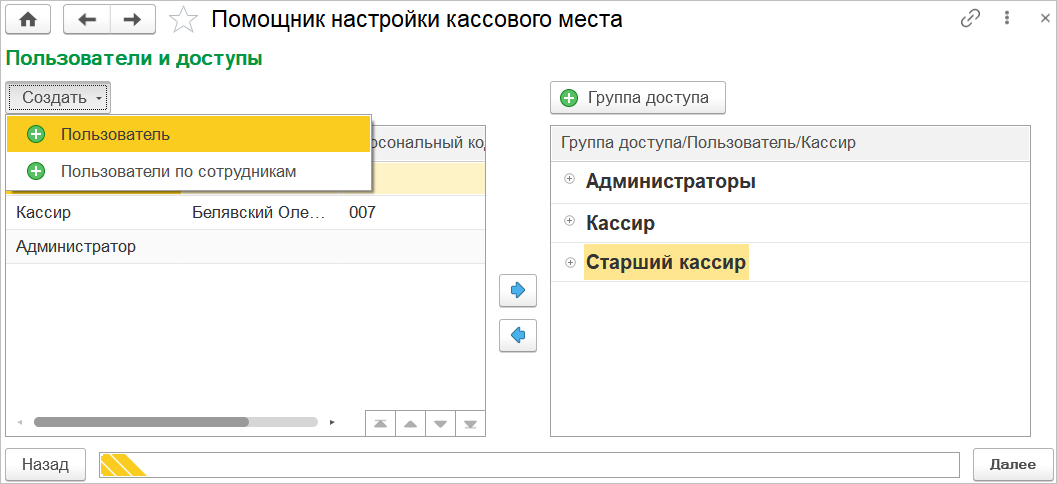The width and height of the screenshot is (1057, 484).
Task: Choose Пользователь from the create menu
Action: coord(115,134)
